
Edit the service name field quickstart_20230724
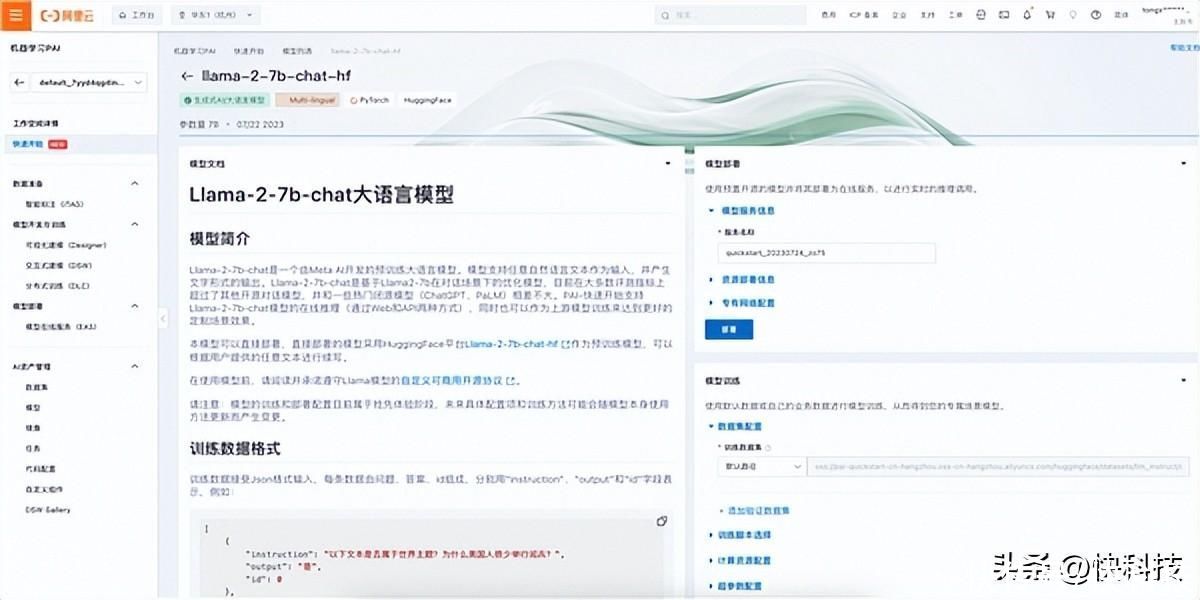(x=826, y=254)
